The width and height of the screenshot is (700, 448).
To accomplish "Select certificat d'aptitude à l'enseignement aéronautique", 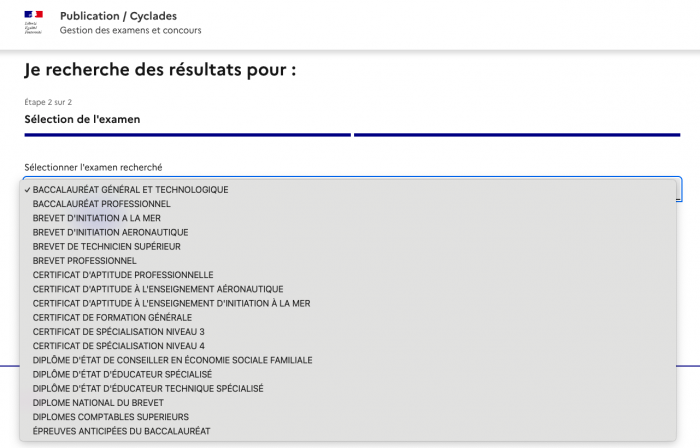I will pyautogui.click(x=348, y=289).
